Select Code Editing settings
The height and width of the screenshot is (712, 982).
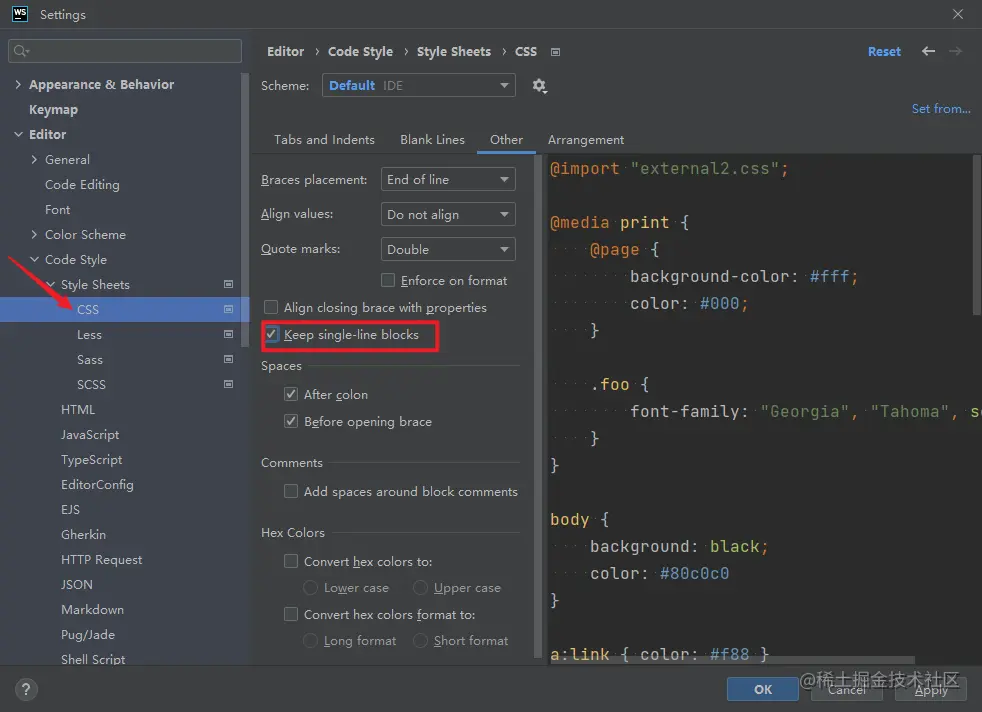click(82, 185)
